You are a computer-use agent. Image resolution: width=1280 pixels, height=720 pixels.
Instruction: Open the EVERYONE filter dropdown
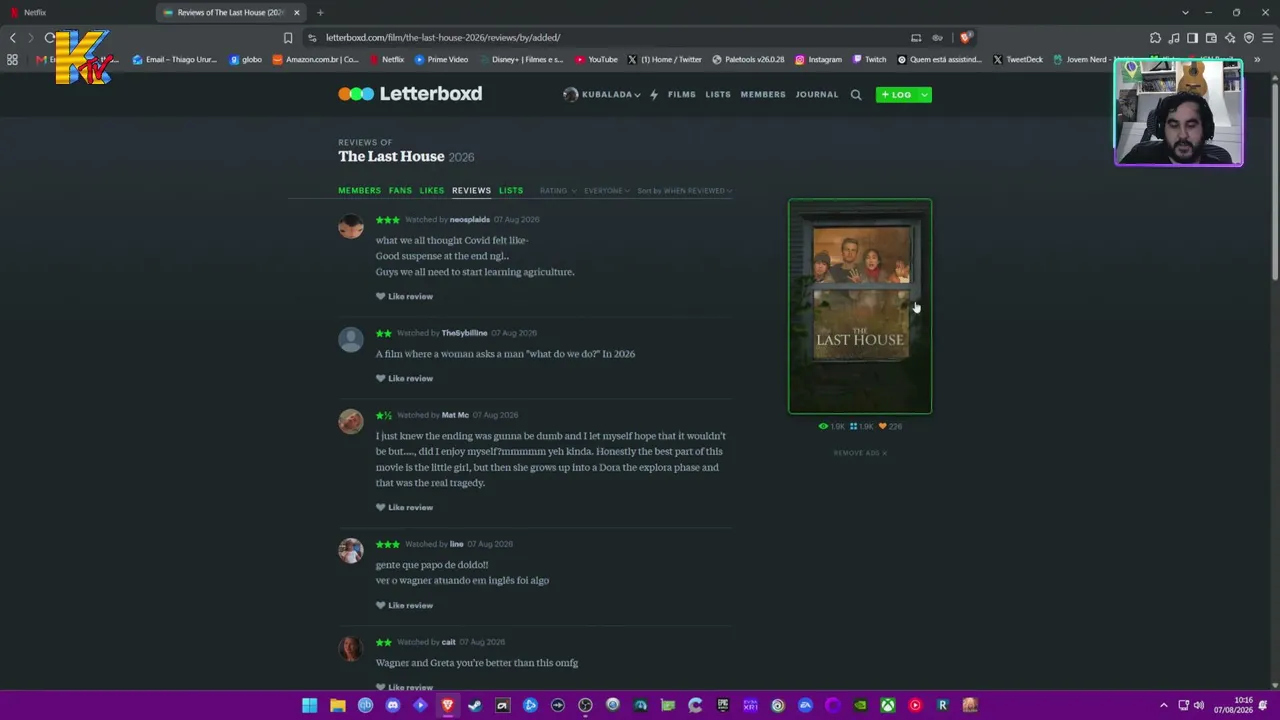(x=607, y=191)
